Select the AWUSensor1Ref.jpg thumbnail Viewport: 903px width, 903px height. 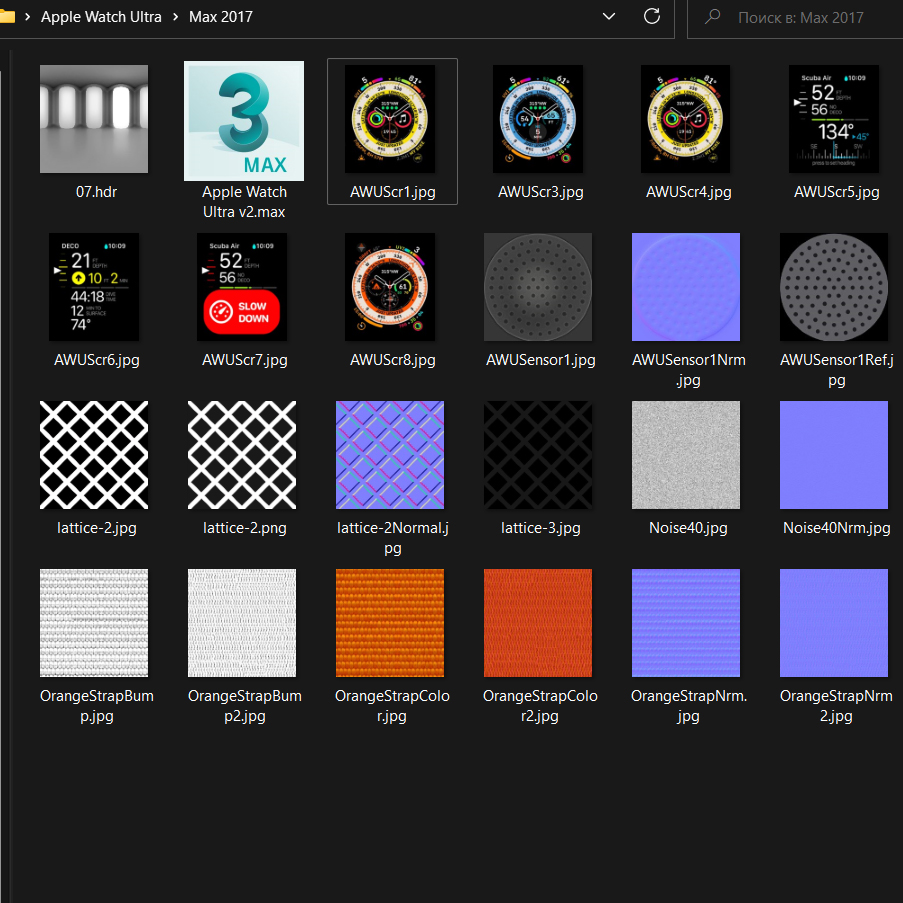834,287
